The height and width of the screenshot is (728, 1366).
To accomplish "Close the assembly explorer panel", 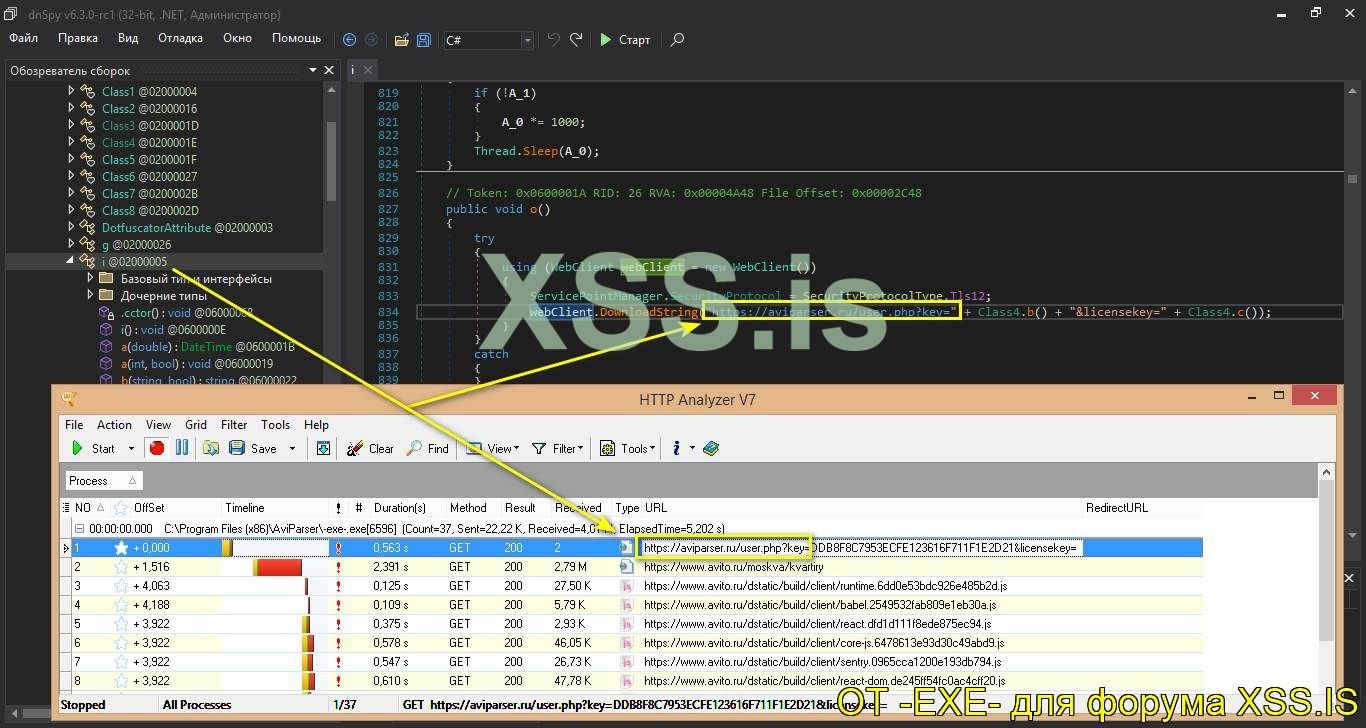I will click(x=328, y=70).
